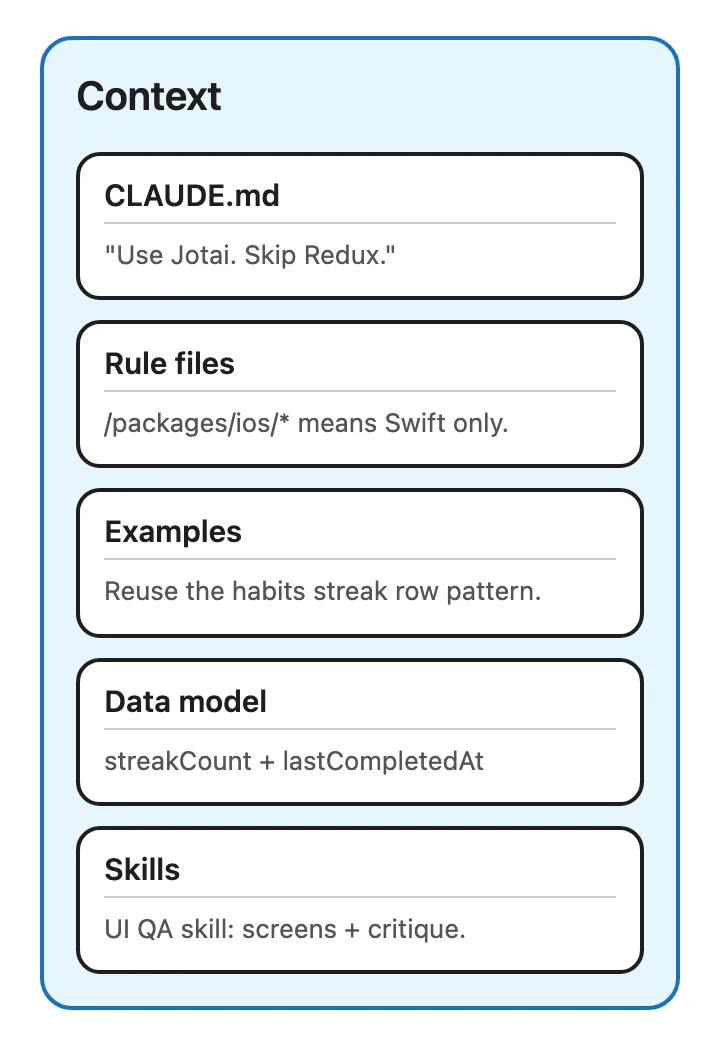Image resolution: width=720 pixels, height=1046 pixels.
Task: Select the Examples card heading
Action: [173, 532]
